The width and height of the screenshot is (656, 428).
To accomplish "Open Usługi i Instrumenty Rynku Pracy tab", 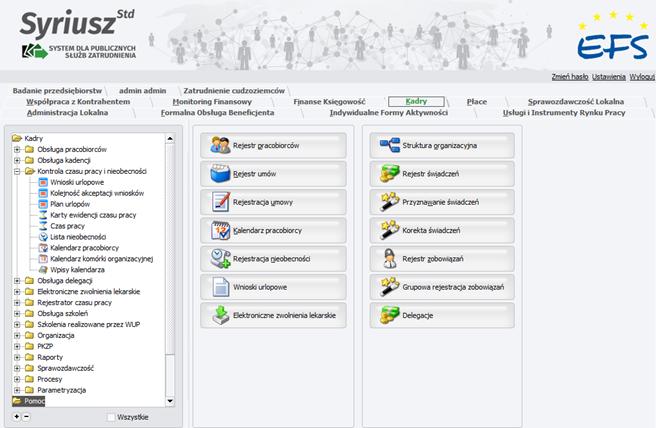I will [564, 113].
